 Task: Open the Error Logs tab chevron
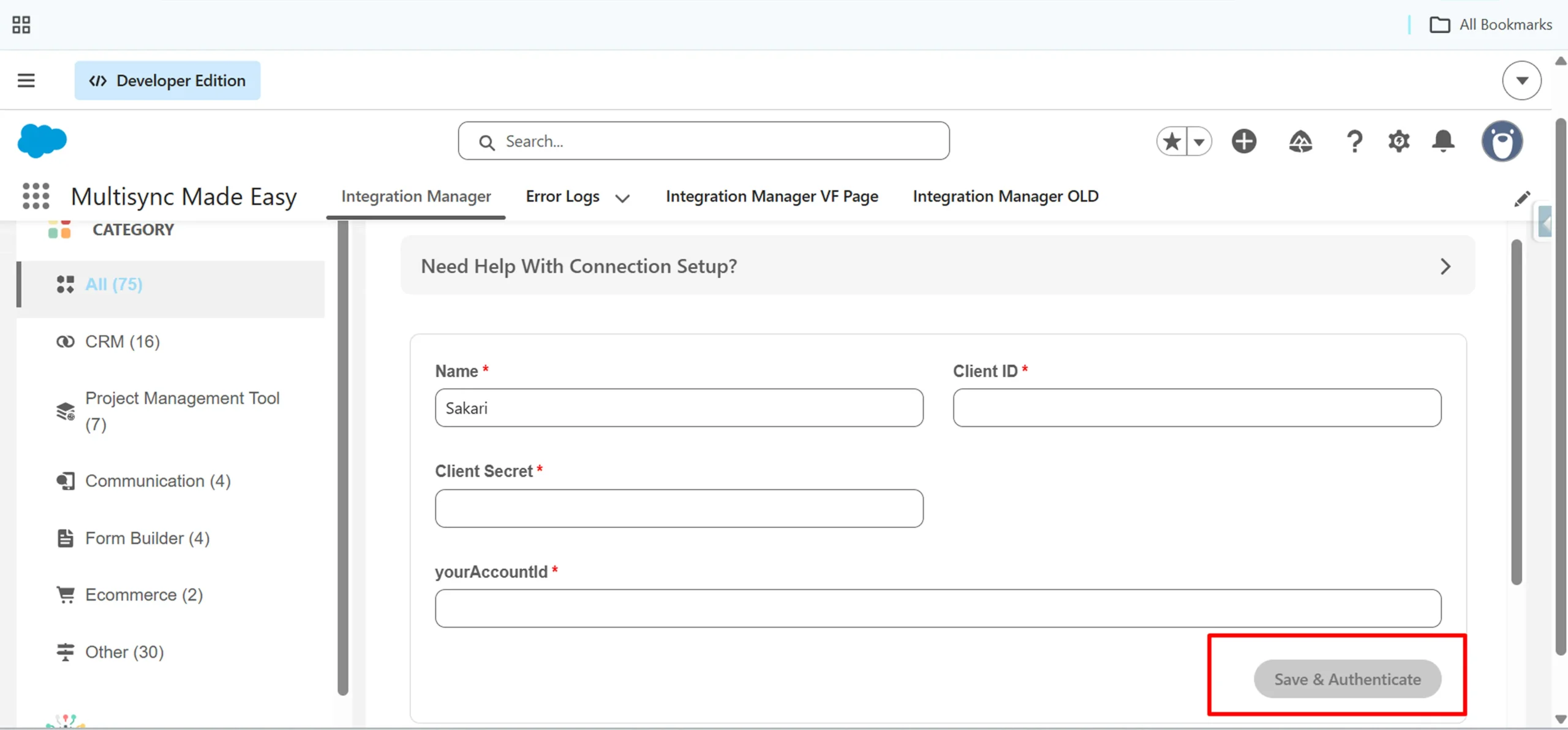[622, 198]
